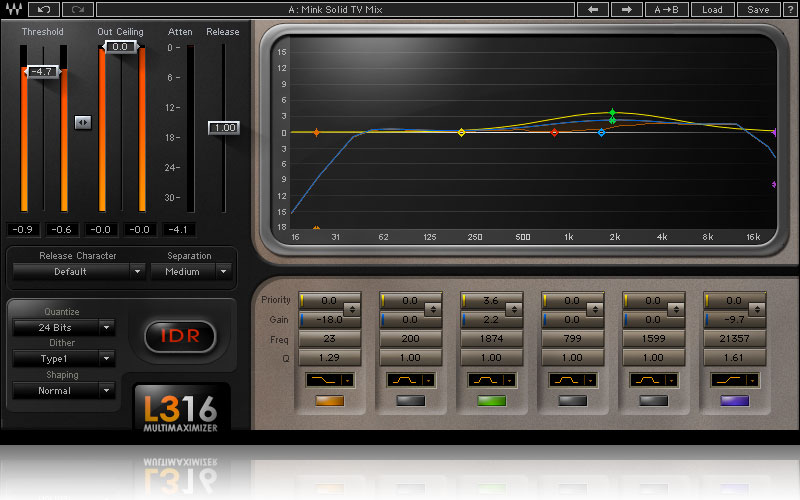
Task: Toggle the orange band 1 enable button
Action: point(331,401)
